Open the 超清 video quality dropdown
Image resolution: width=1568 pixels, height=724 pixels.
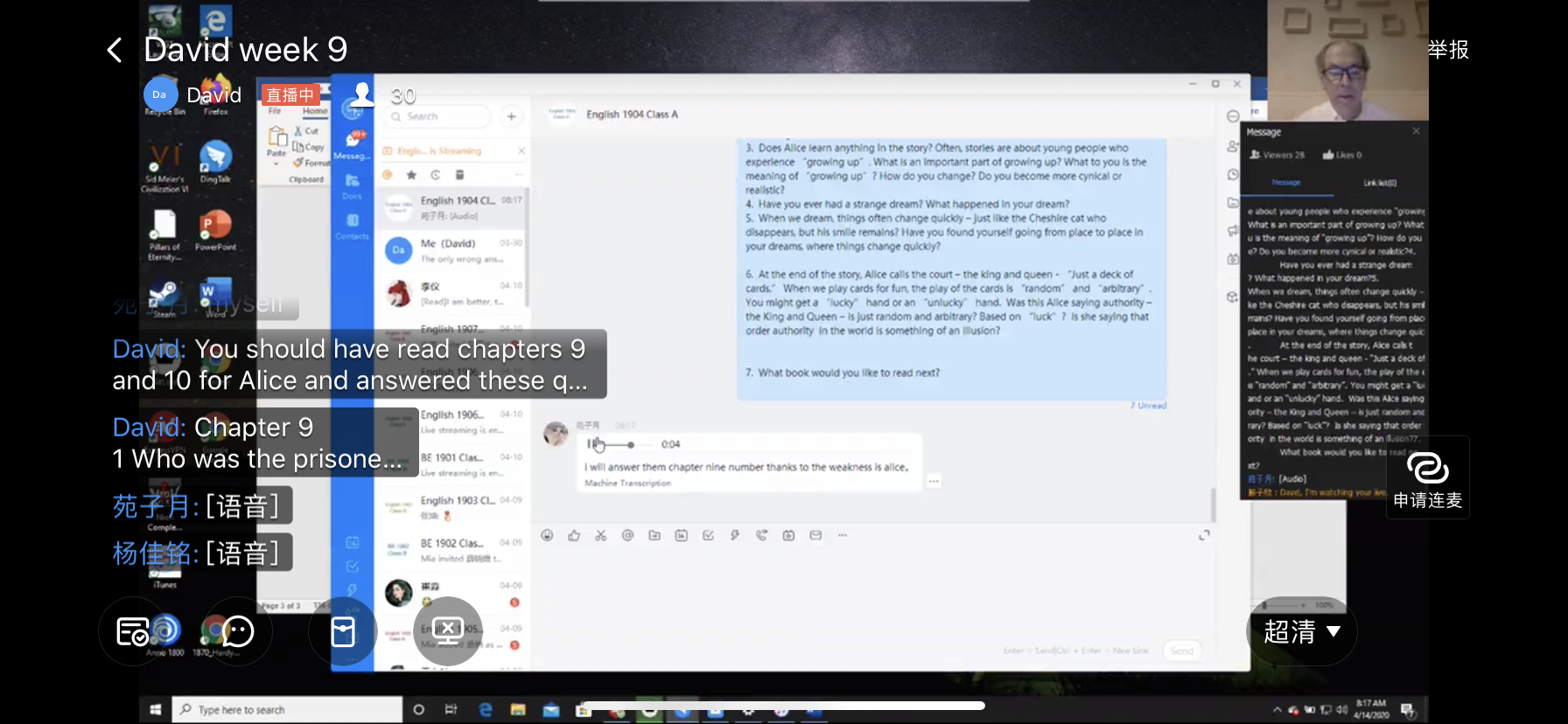pos(1302,631)
